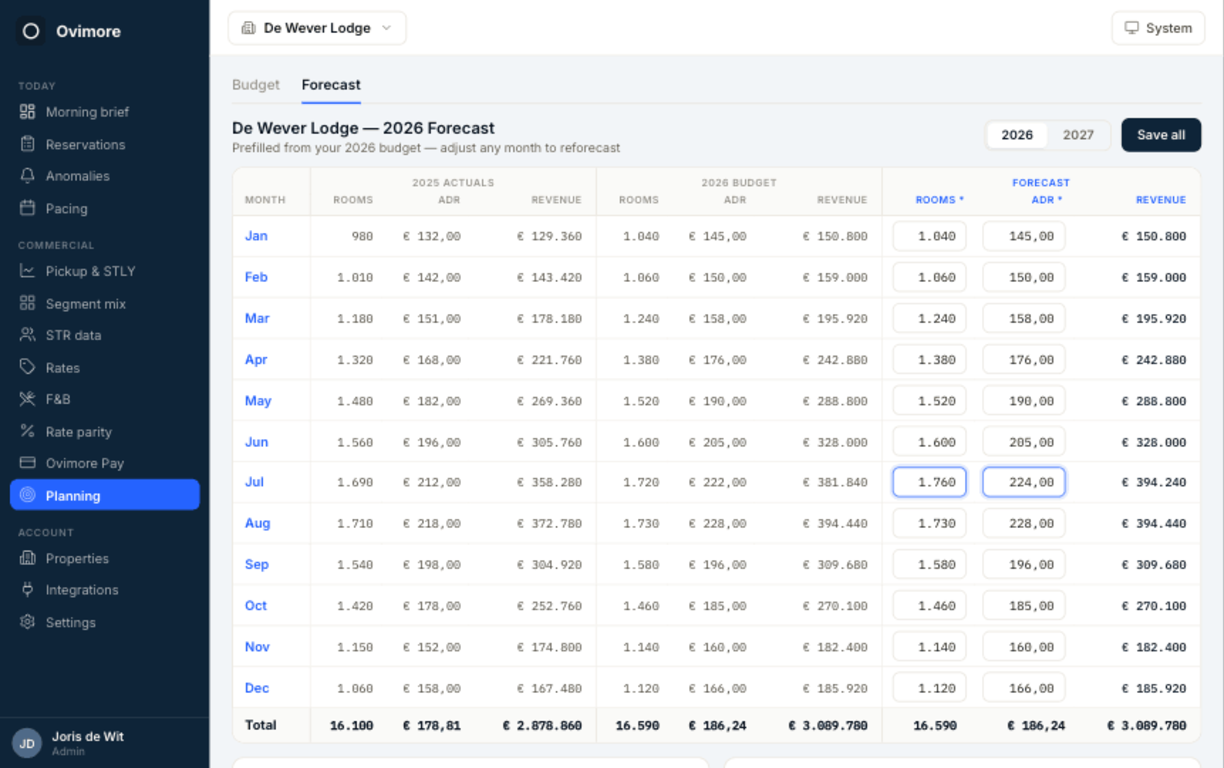
Task: Edit the Apr forecast rooms field
Action: point(929,359)
